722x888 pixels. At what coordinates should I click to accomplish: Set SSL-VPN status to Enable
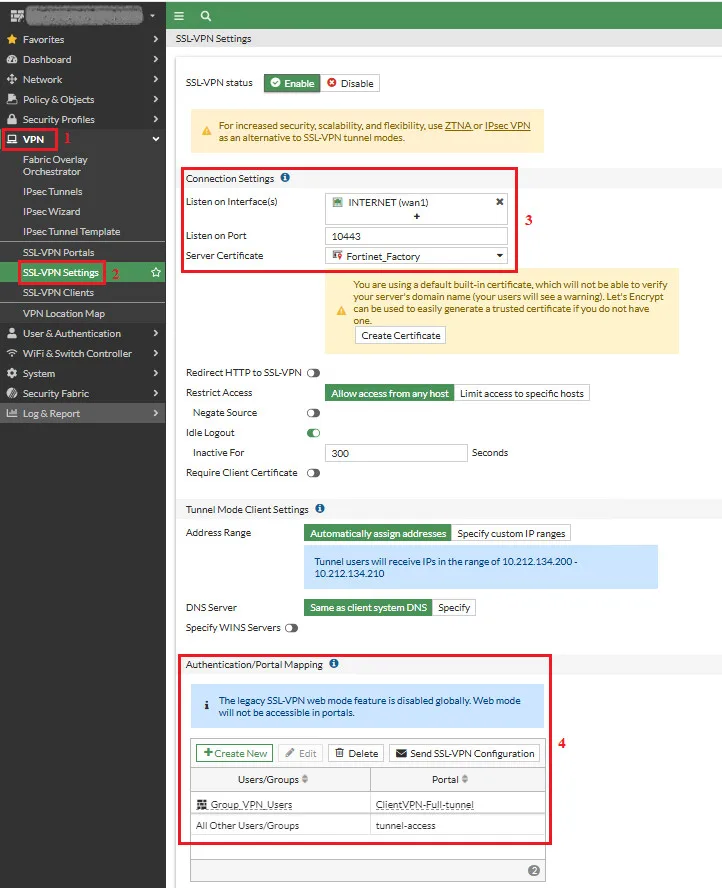pos(292,83)
